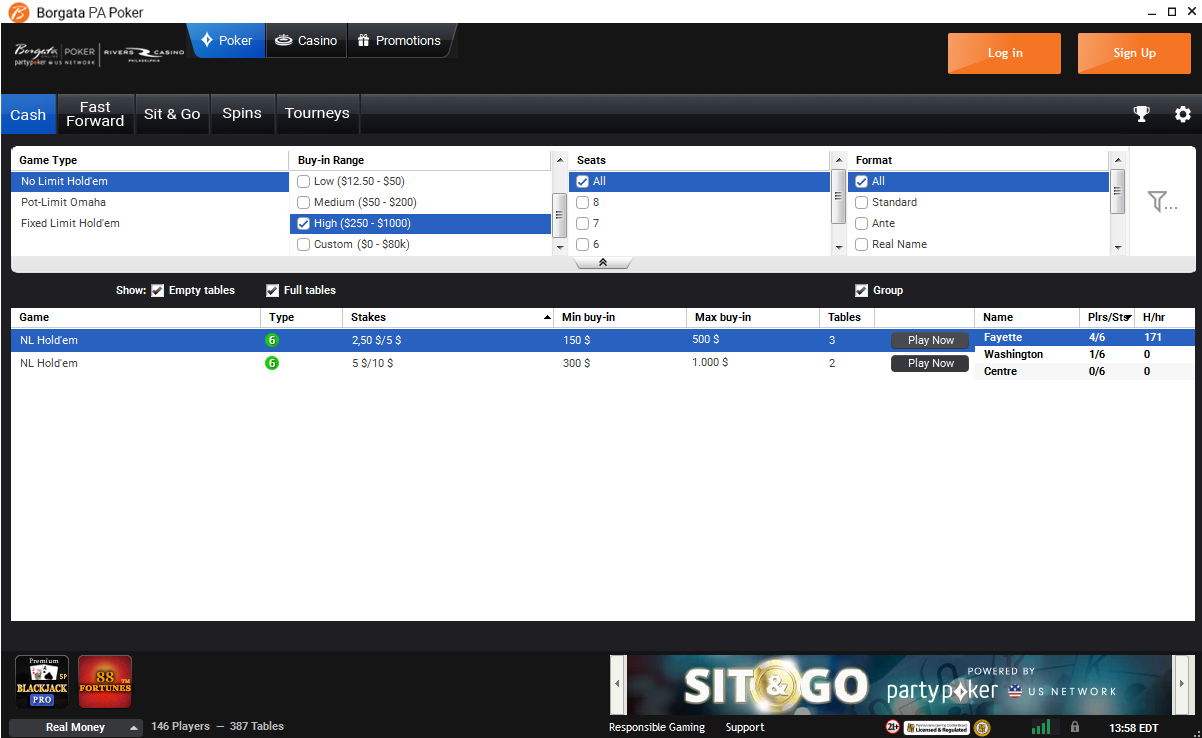Click the Licensed & Regulated badge
The width and height of the screenshot is (1202, 738).
(937, 727)
